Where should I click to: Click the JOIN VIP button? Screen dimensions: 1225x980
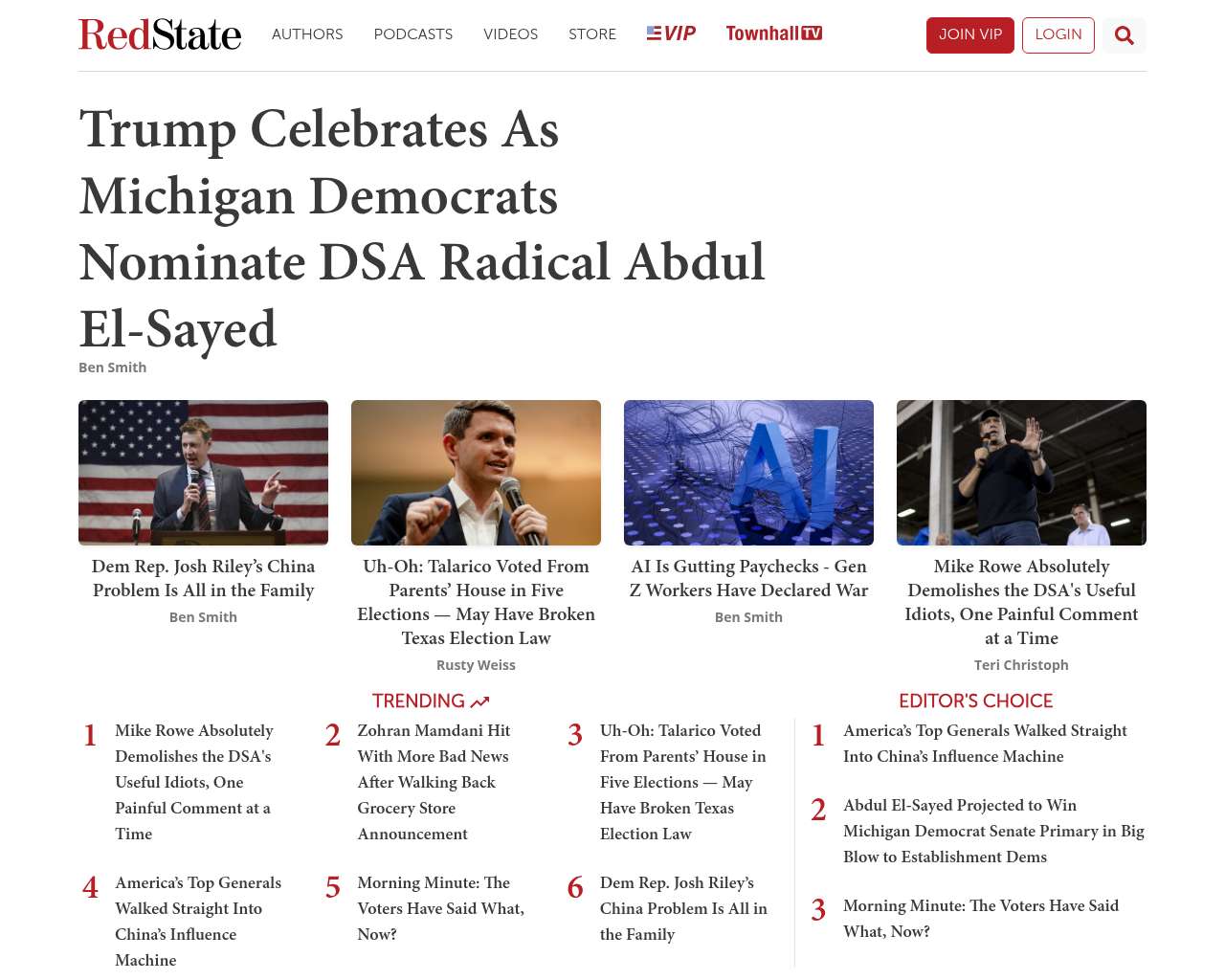pos(969,35)
